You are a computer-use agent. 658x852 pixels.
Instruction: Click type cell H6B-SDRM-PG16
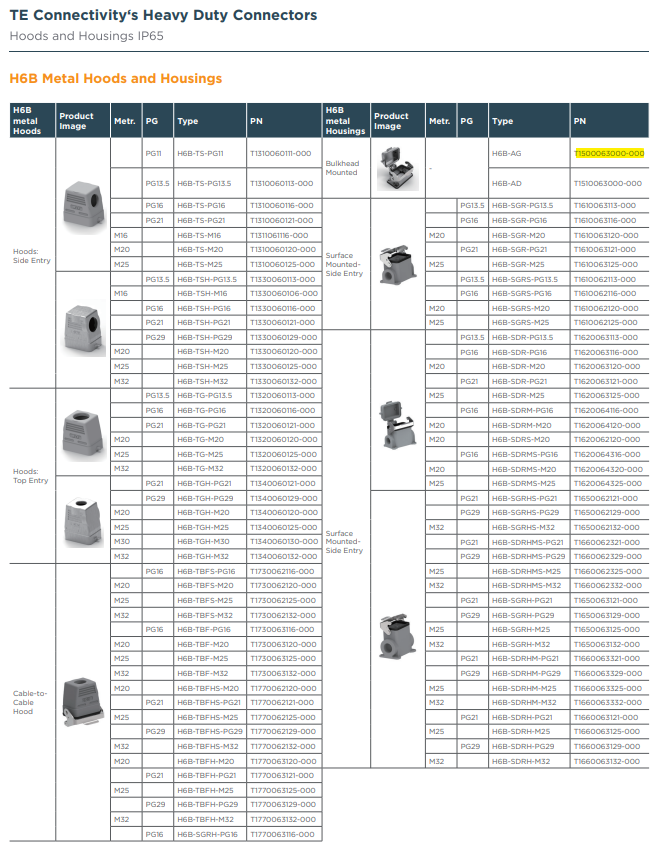tap(522, 410)
